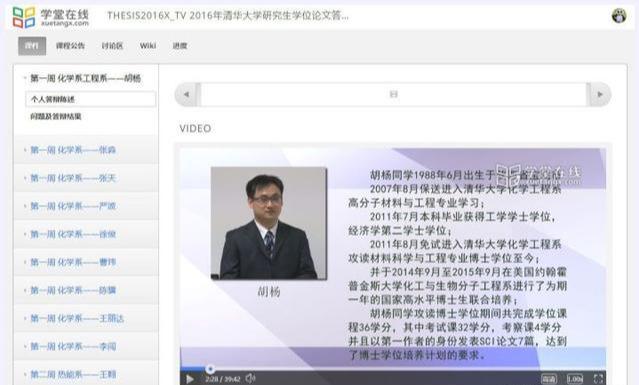Open the 高清 video quality selector

(549, 379)
